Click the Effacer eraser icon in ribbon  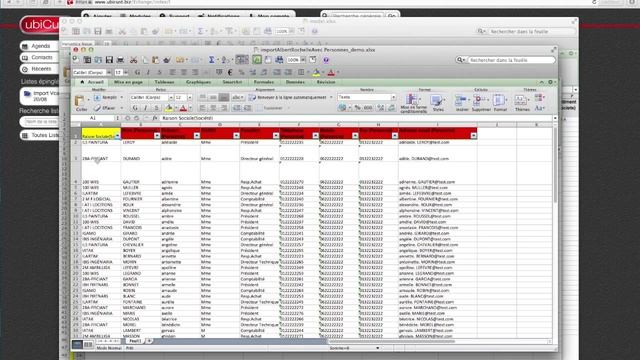point(97,108)
